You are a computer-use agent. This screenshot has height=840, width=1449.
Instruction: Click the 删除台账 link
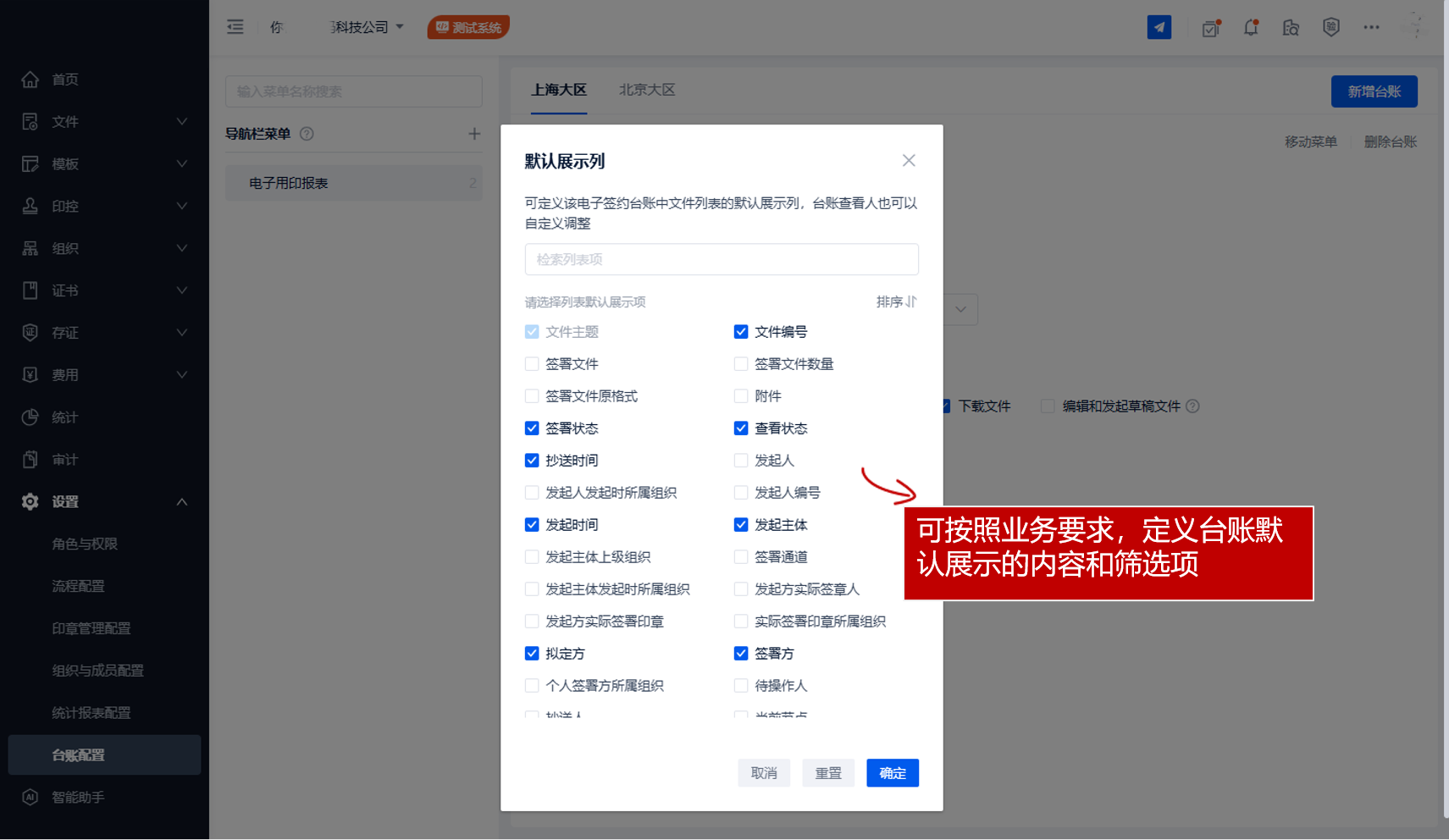[x=1391, y=142]
